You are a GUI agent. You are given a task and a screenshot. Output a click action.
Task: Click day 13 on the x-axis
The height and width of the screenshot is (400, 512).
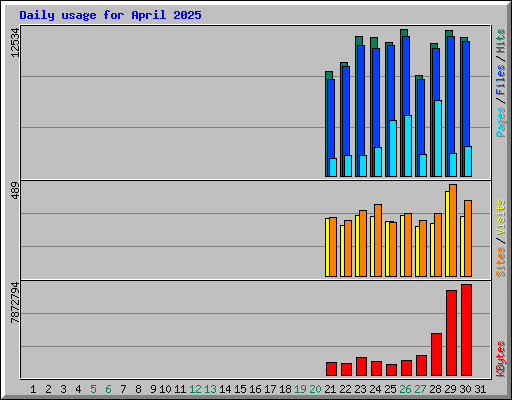[x=210, y=389]
